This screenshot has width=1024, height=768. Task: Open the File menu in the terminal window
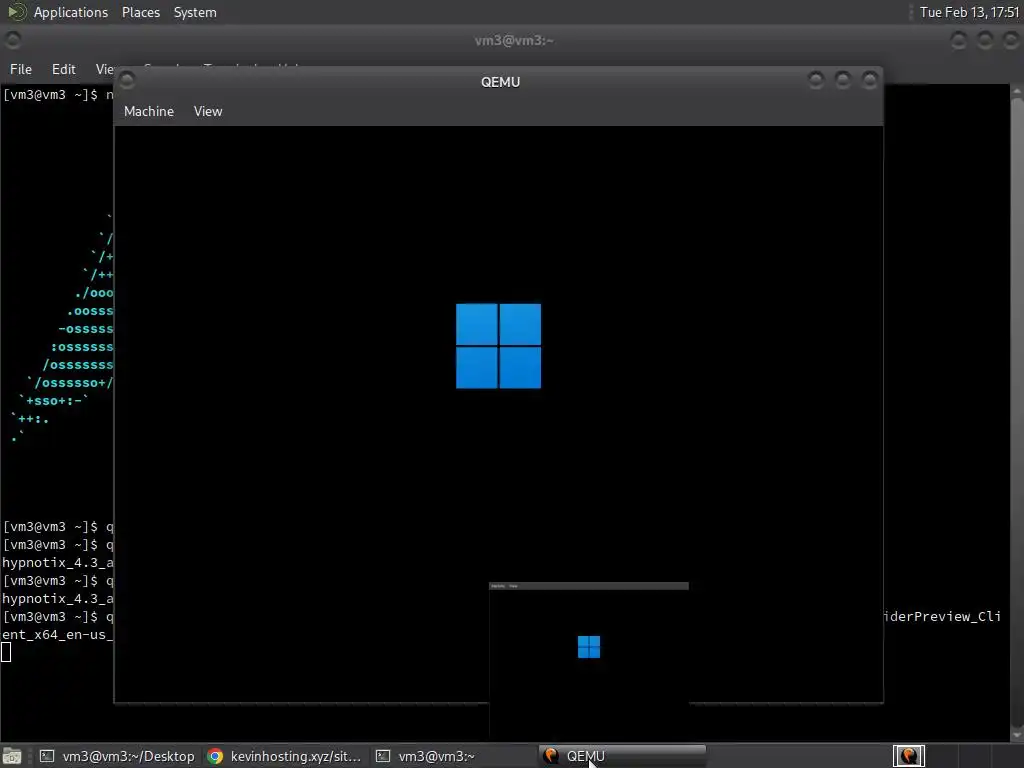point(20,69)
